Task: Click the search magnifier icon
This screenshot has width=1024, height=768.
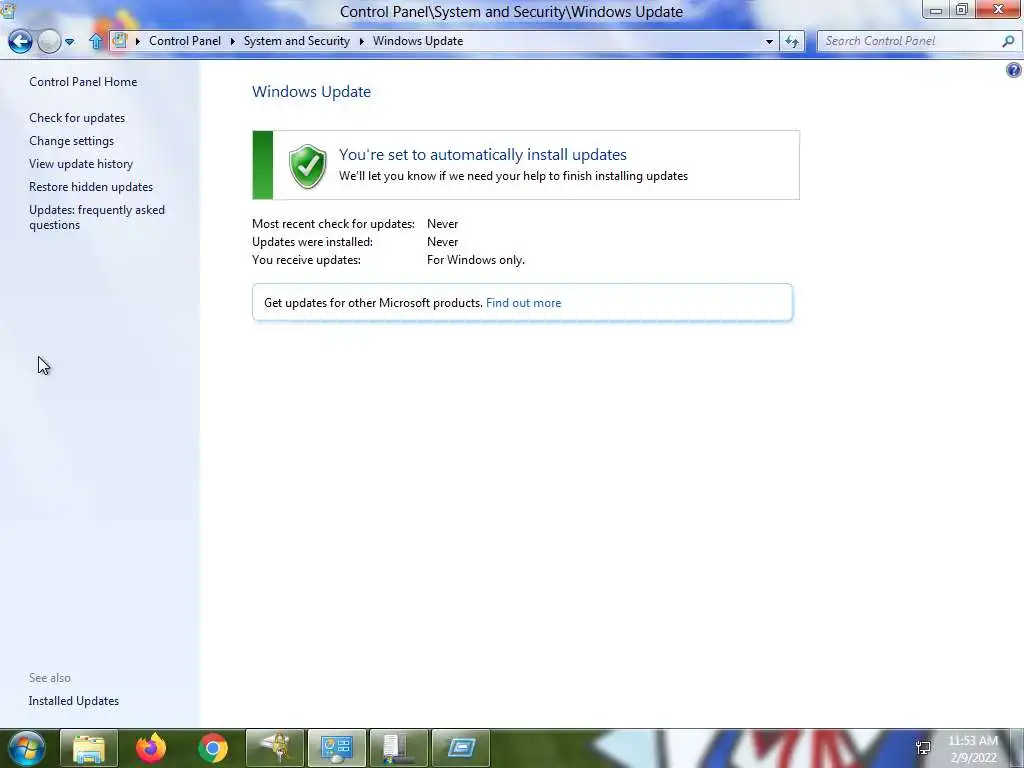Action: pyautogui.click(x=1008, y=41)
